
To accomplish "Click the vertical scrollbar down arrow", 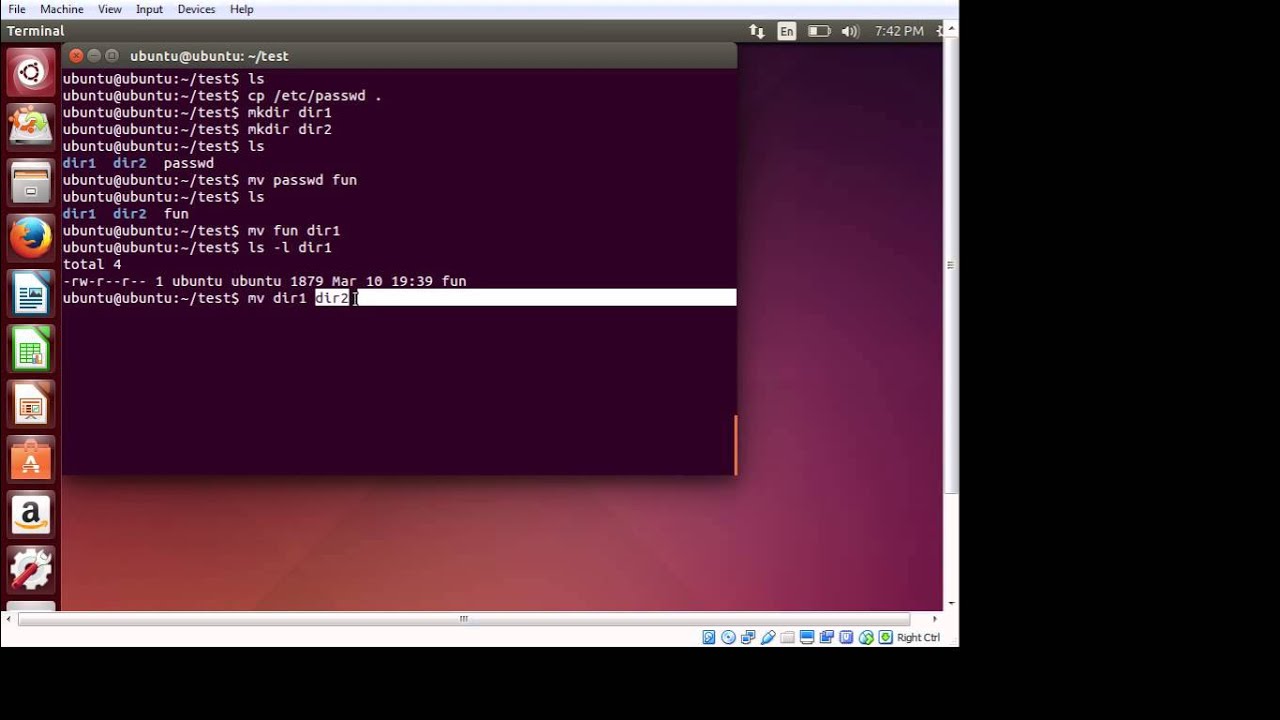I will (951, 603).
